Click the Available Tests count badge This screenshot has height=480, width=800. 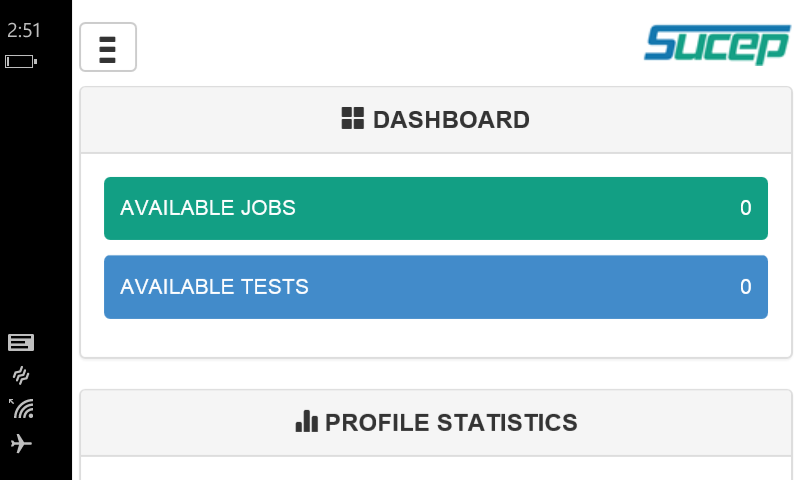pyautogui.click(x=745, y=287)
